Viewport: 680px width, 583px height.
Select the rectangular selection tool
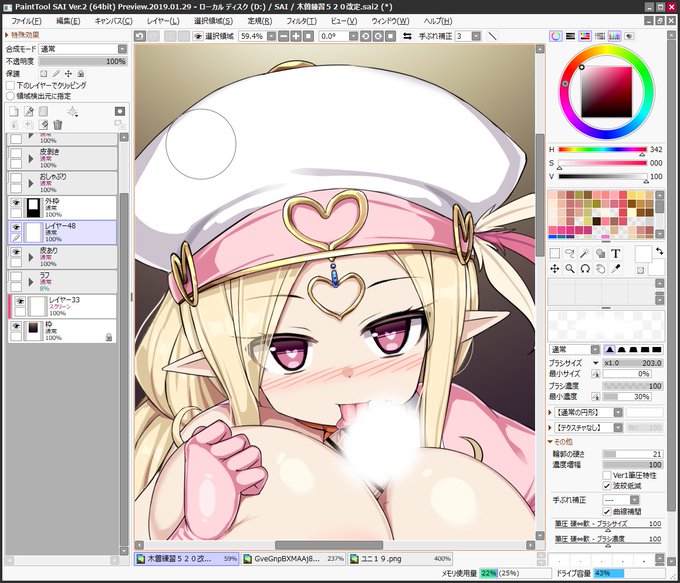click(x=555, y=253)
